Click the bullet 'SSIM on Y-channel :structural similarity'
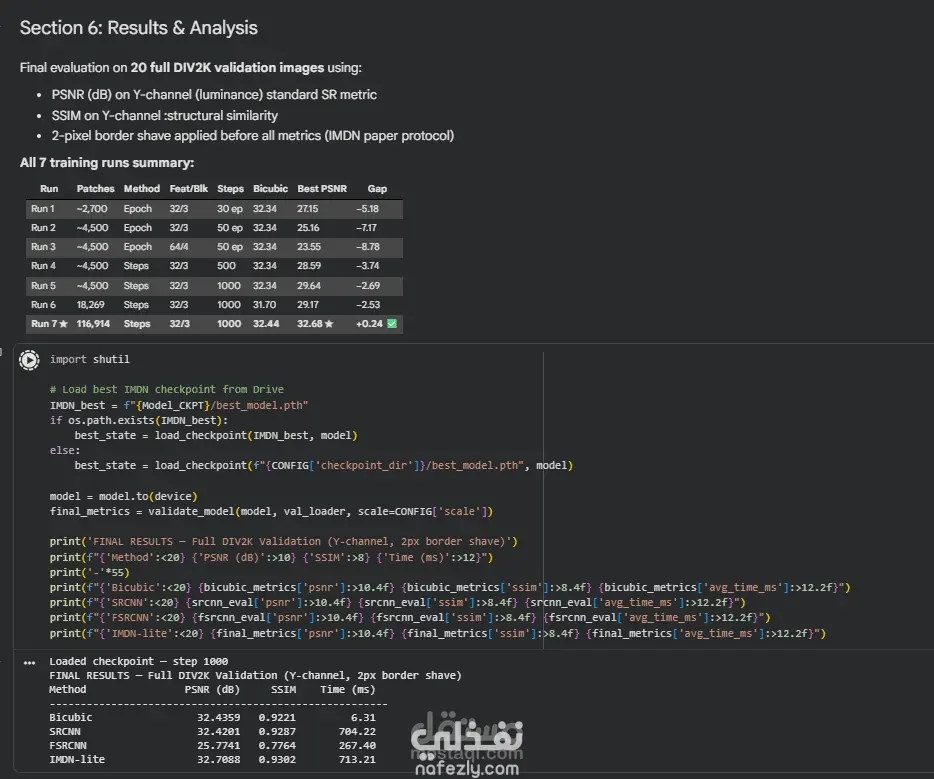934x779 pixels. [164, 116]
